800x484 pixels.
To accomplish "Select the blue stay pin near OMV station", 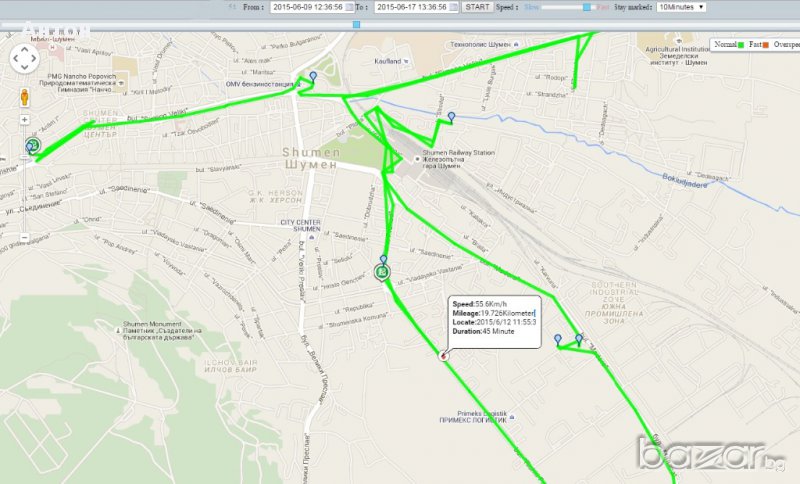I will point(313,77).
